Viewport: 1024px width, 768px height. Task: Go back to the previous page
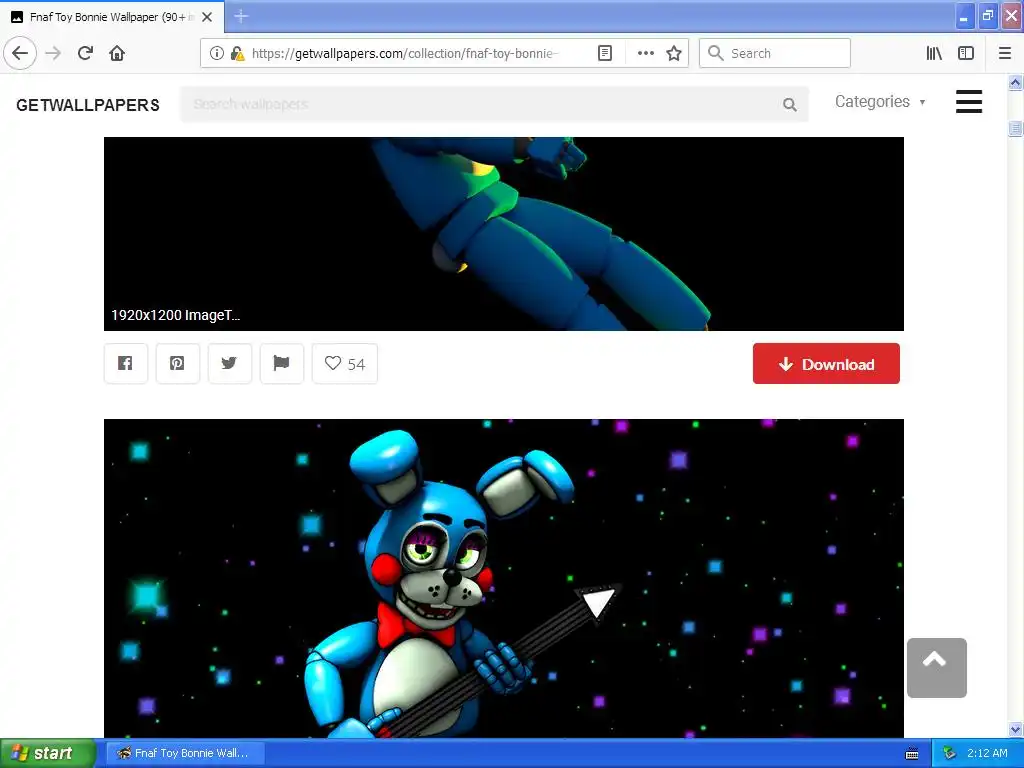[x=20, y=53]
